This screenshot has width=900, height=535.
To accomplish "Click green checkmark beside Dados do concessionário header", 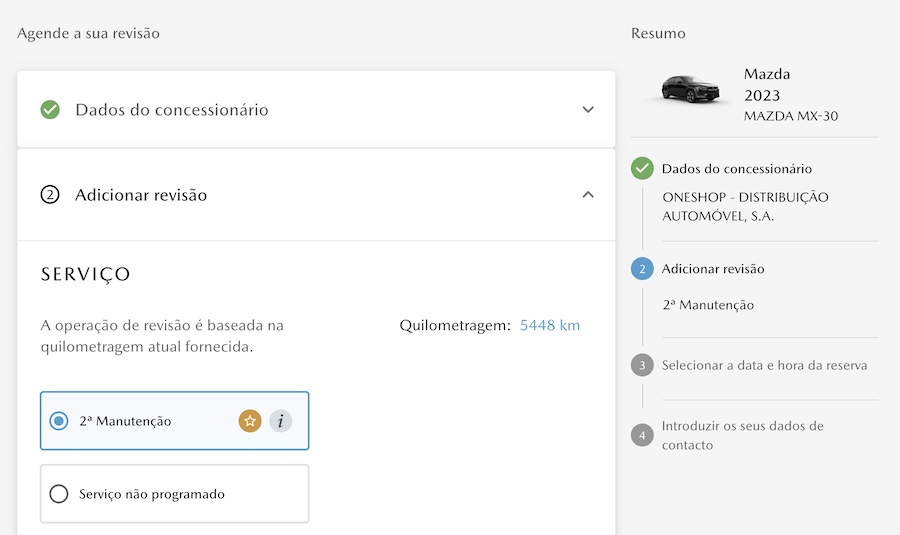I will 50,110.
